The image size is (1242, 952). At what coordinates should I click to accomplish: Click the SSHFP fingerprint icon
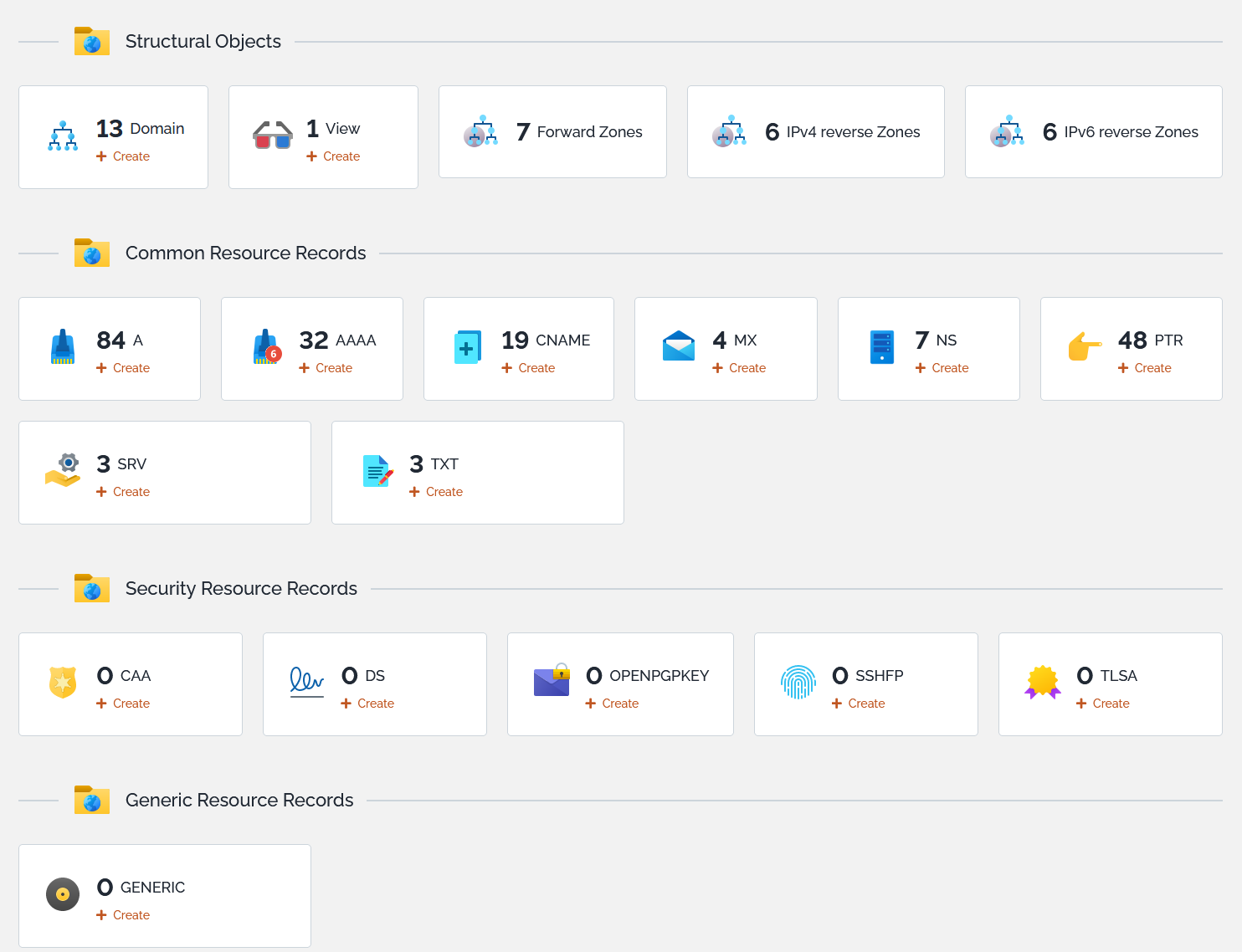[798, 683]
